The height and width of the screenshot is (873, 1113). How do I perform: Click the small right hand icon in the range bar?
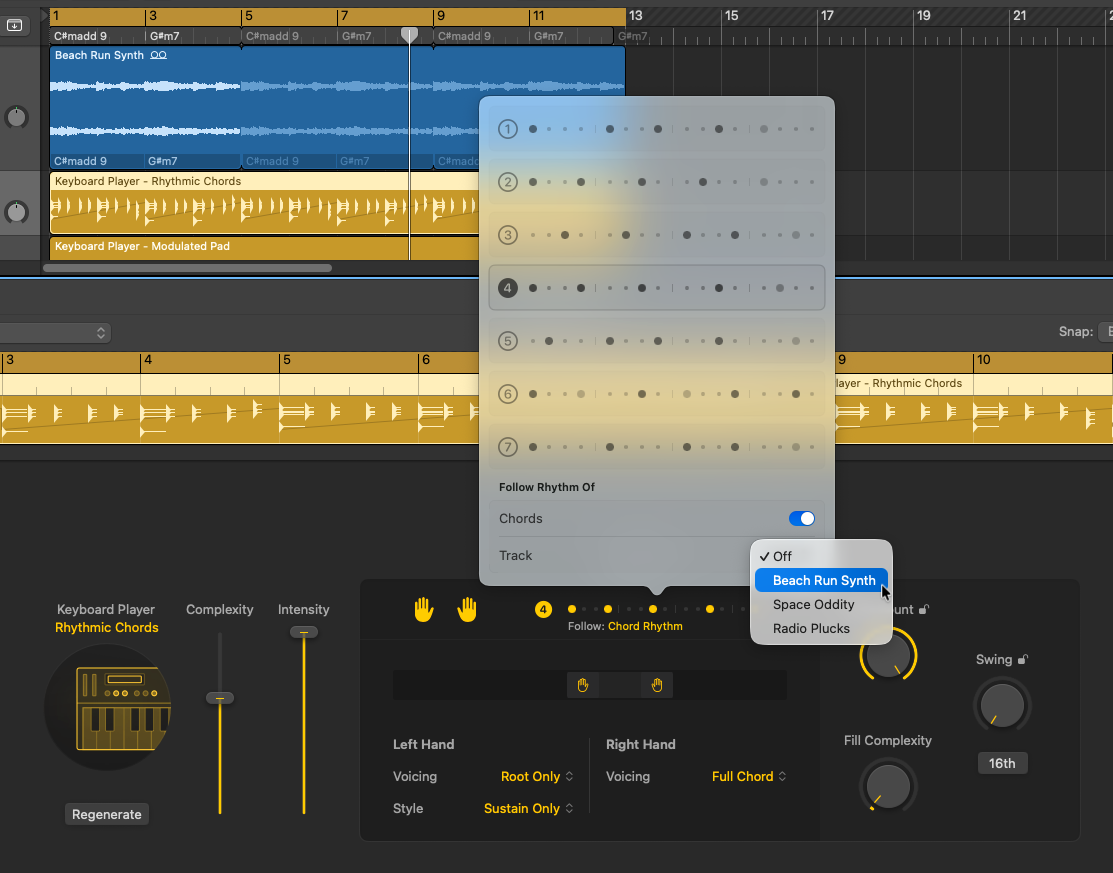(657, 685)
